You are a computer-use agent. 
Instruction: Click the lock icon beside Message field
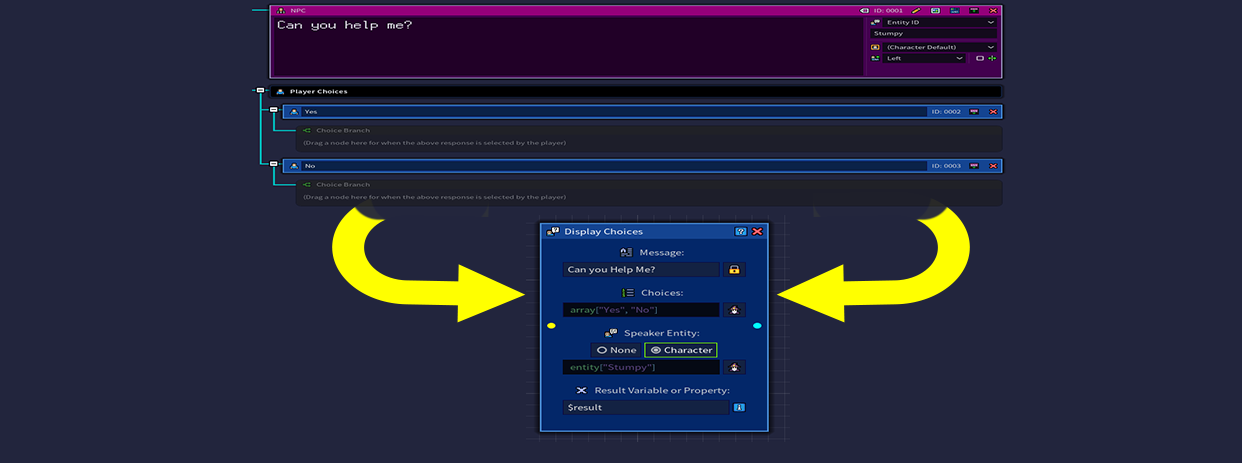point(734,269)
